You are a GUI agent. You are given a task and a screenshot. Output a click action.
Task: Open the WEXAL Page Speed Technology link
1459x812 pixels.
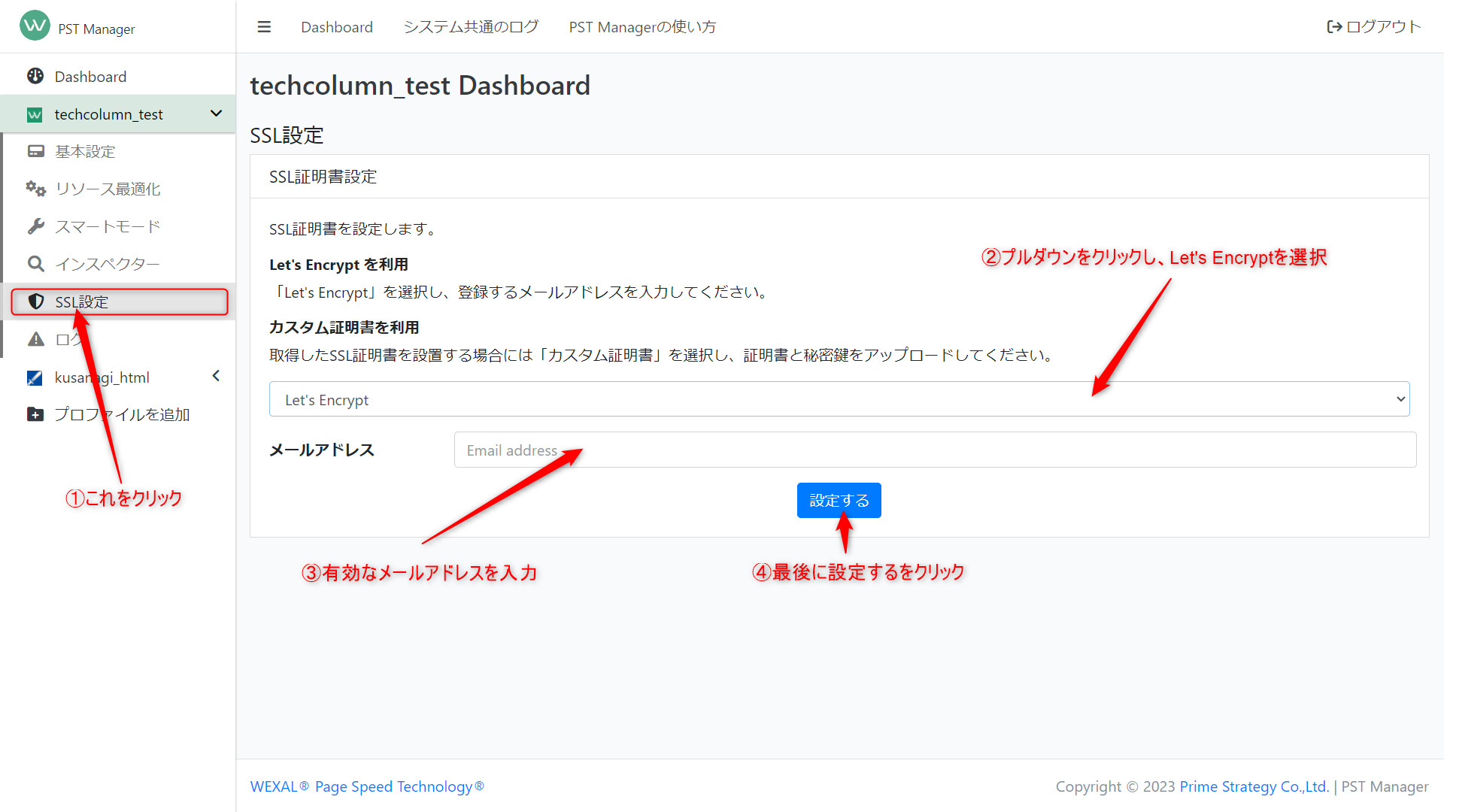point(367,786)
